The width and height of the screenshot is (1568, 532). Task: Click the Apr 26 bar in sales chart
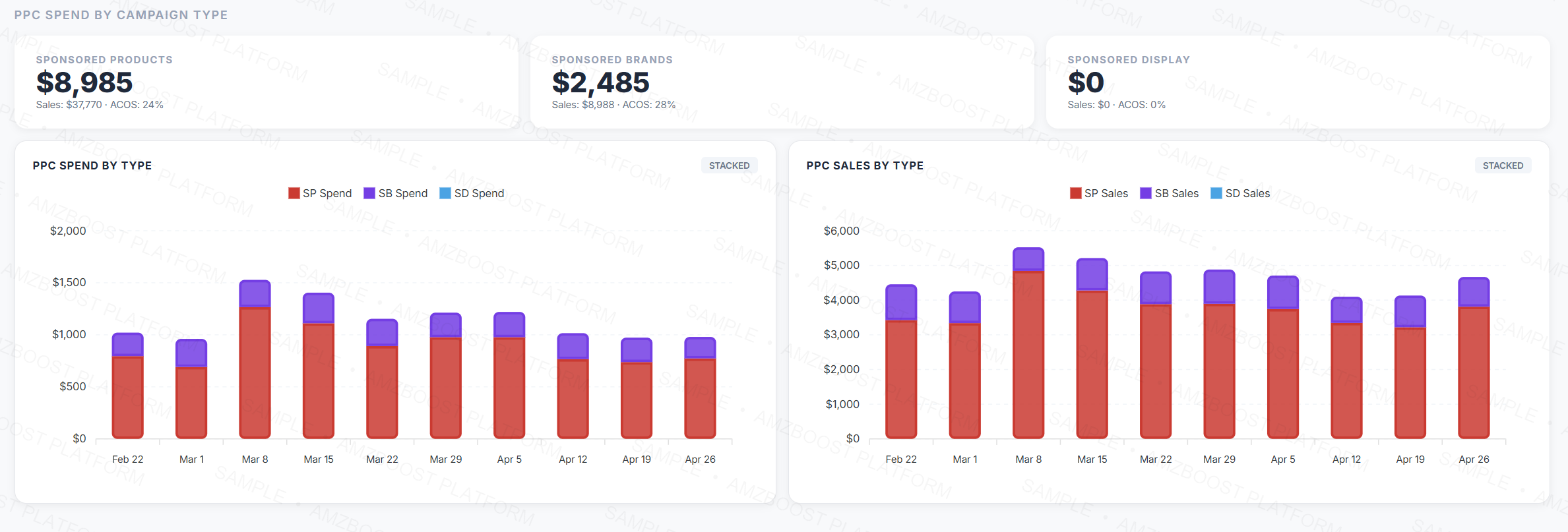tap(1474, 358)
